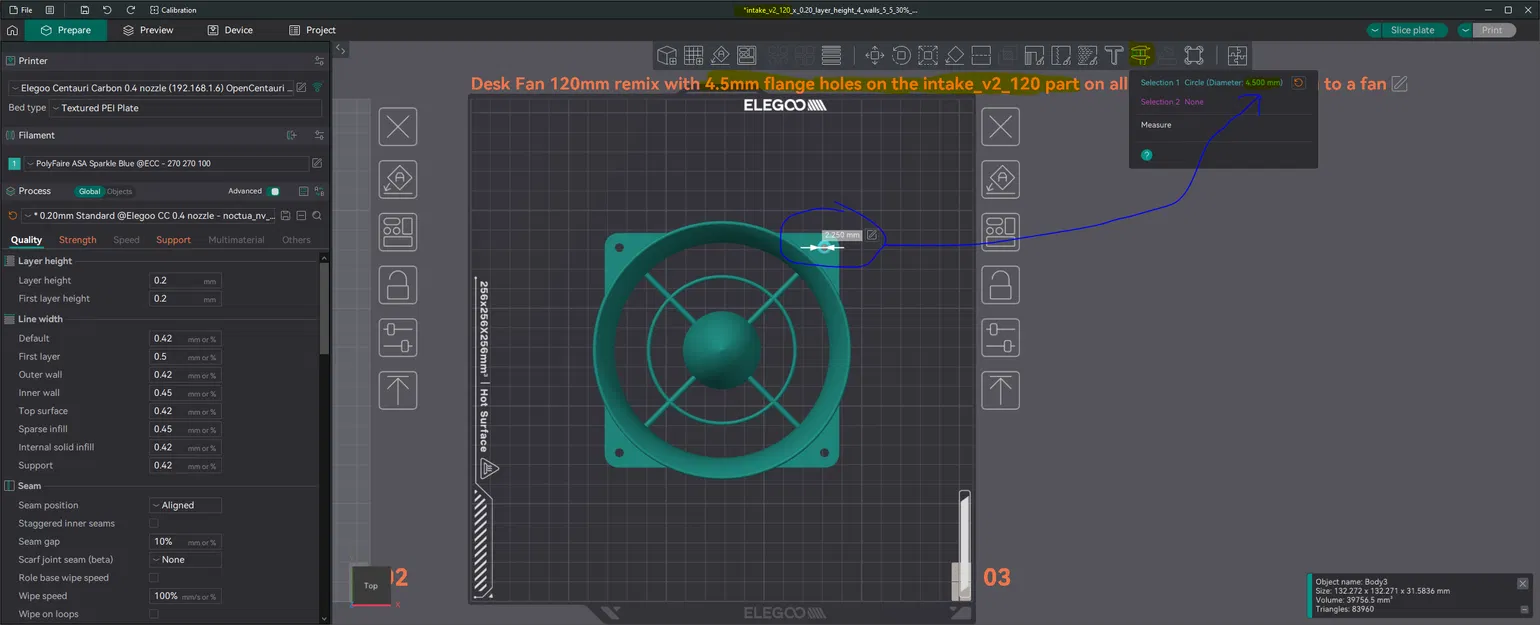Open the Seam position dropdown
Screen dimensions: 1540x625
[x=185, y=505]
